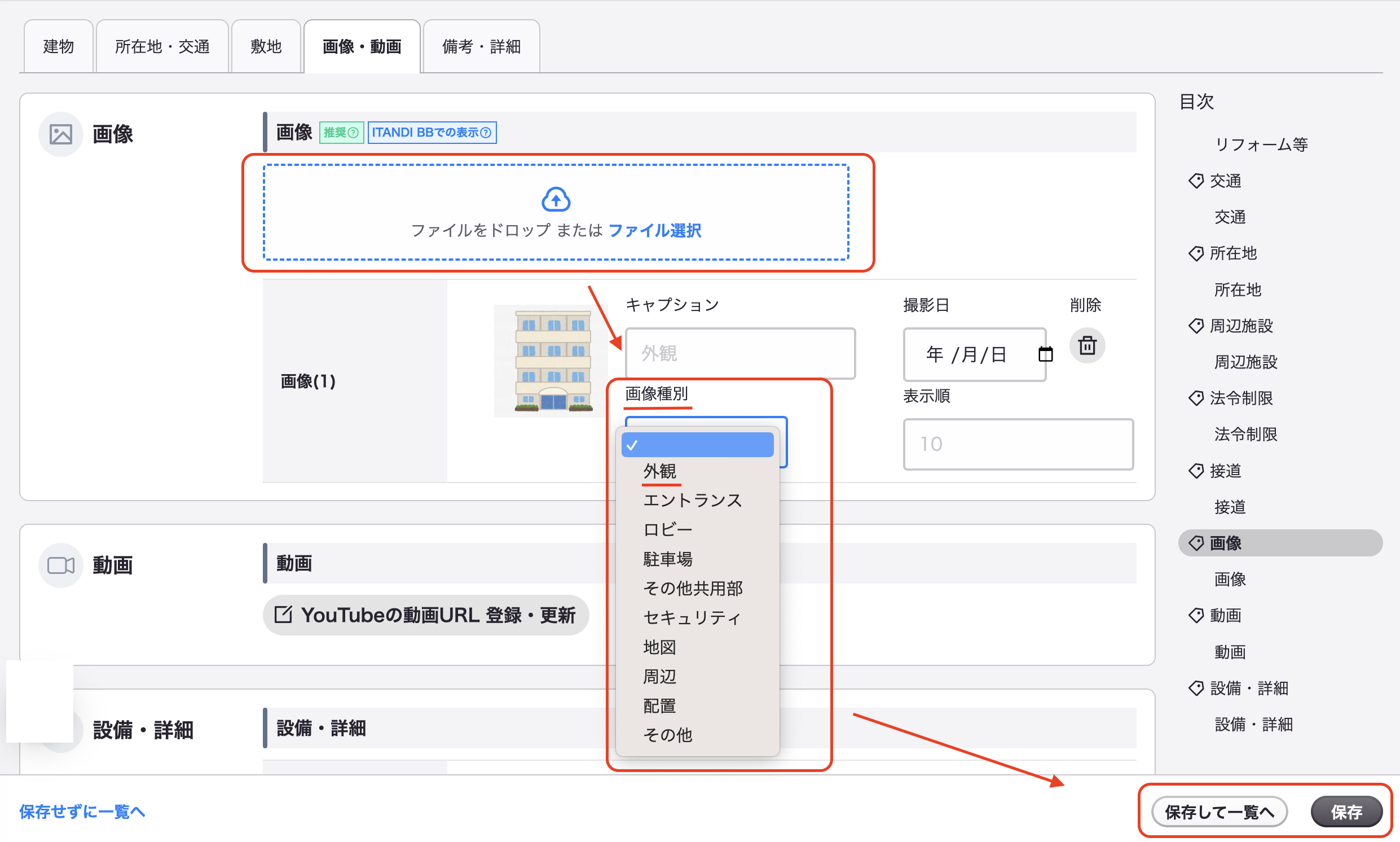The image size is (1400, 842).
Task: Click the trash delete icon for 画像(1)
Action: click(1086, 345)
